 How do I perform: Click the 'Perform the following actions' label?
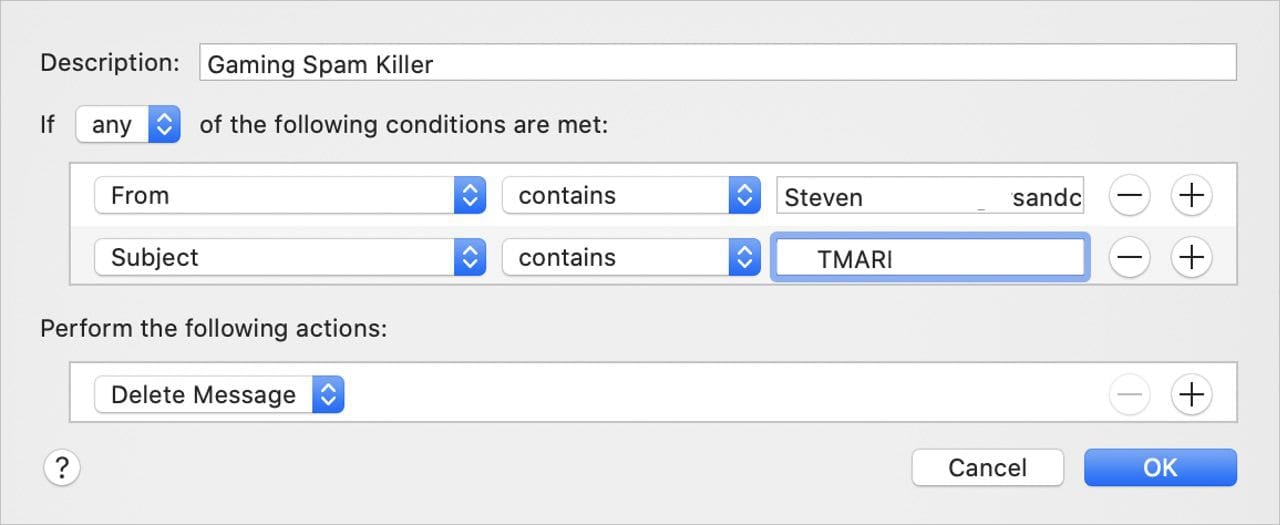[x=213, y=328]
